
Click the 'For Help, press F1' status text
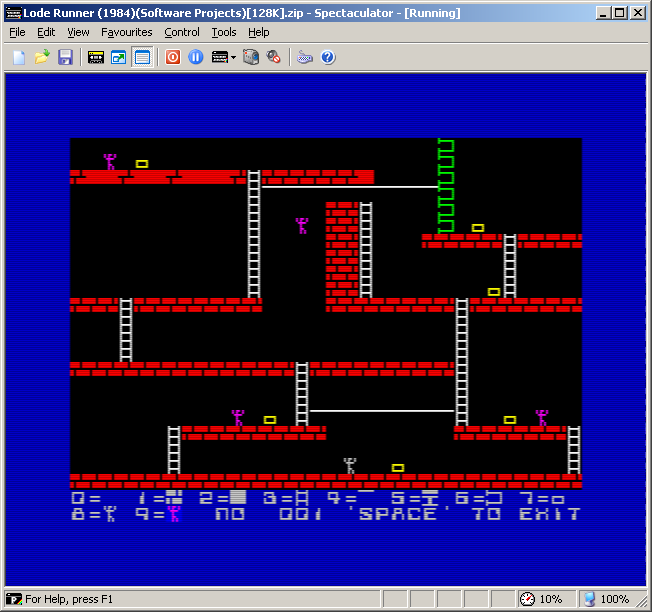pyautogui.click(x=69, y=599)
